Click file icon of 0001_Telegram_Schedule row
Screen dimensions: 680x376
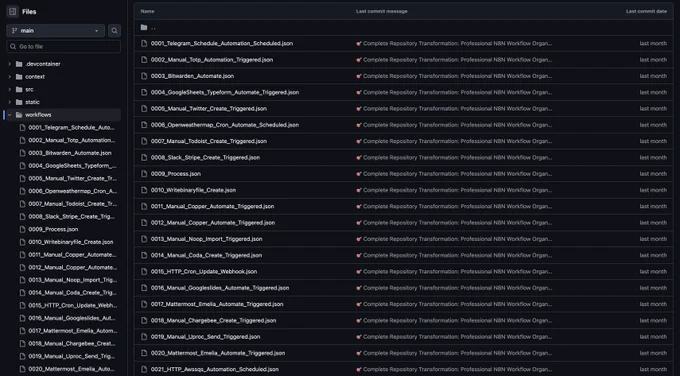point(144,43)
